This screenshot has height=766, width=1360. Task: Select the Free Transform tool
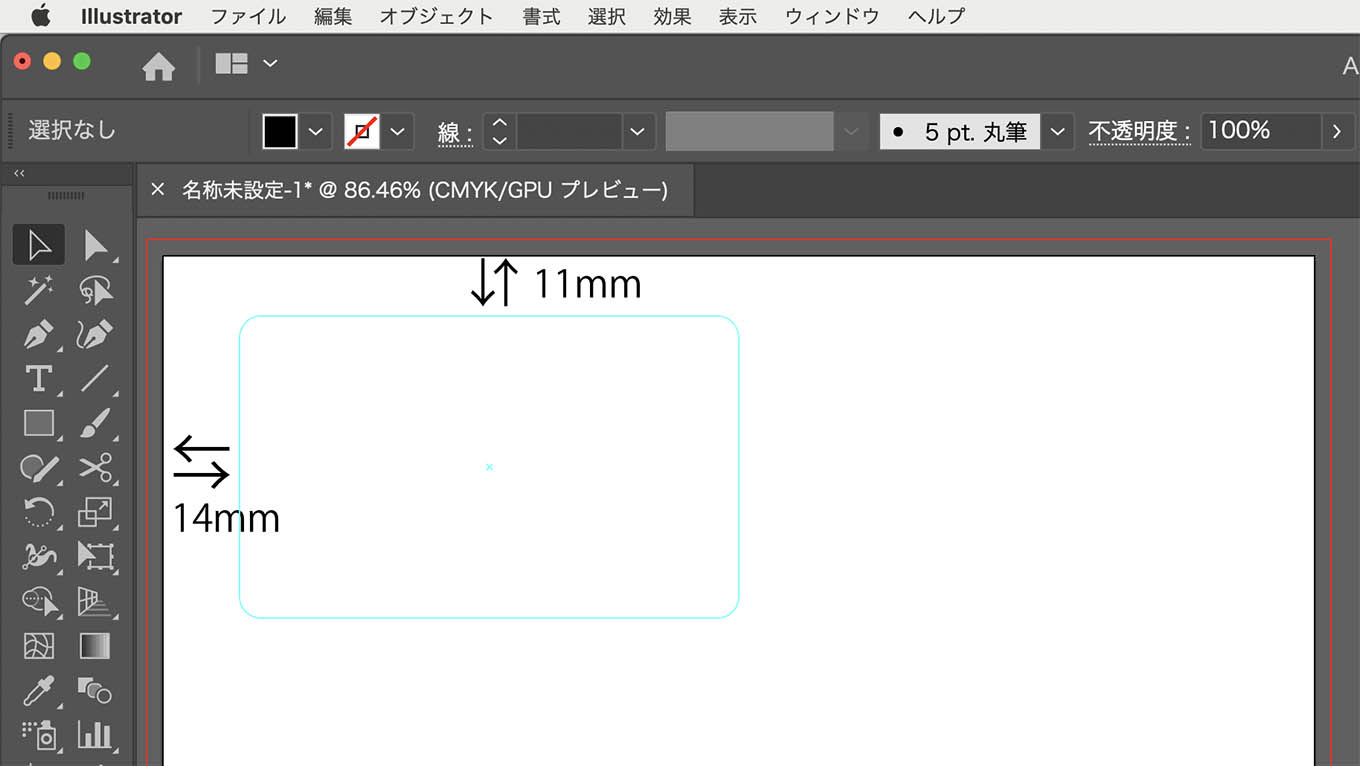point(95,556)
